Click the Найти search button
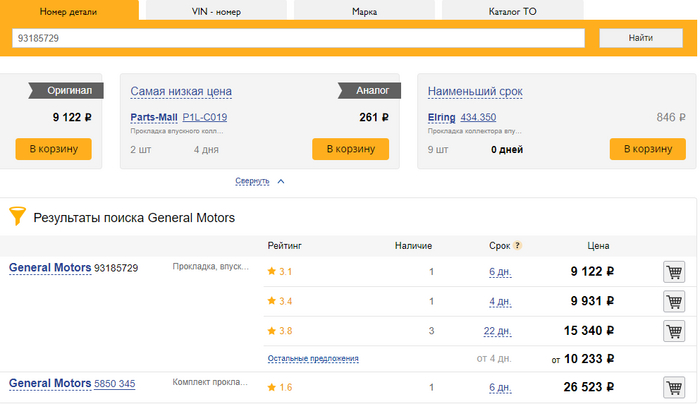 [x=641, y=38]
